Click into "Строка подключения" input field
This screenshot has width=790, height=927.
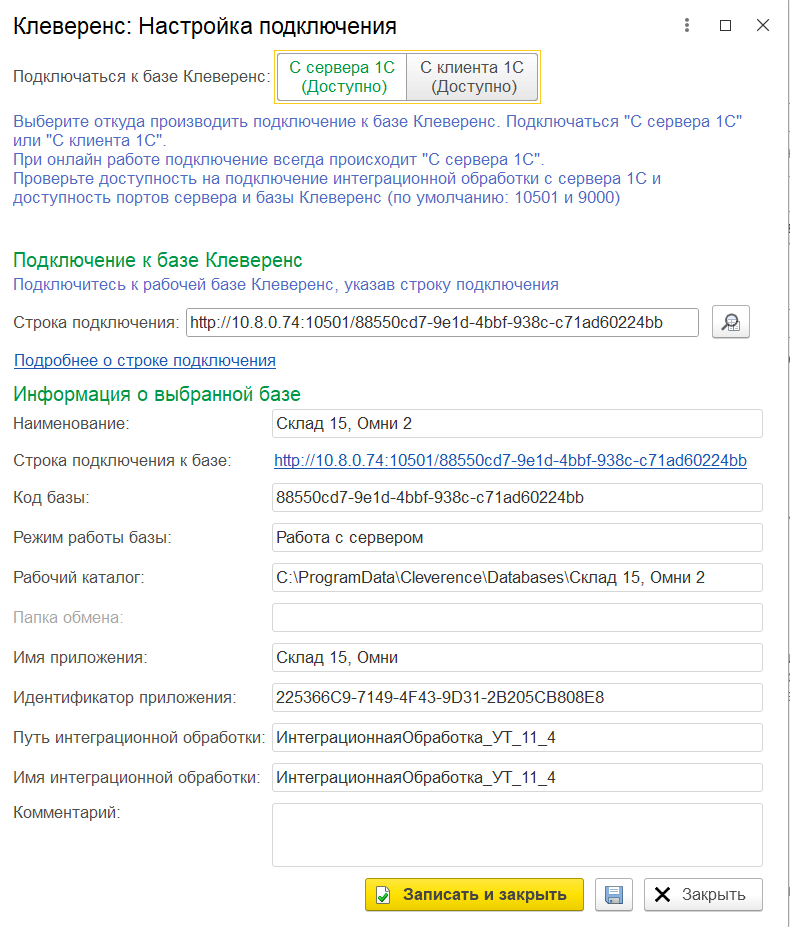441,322
